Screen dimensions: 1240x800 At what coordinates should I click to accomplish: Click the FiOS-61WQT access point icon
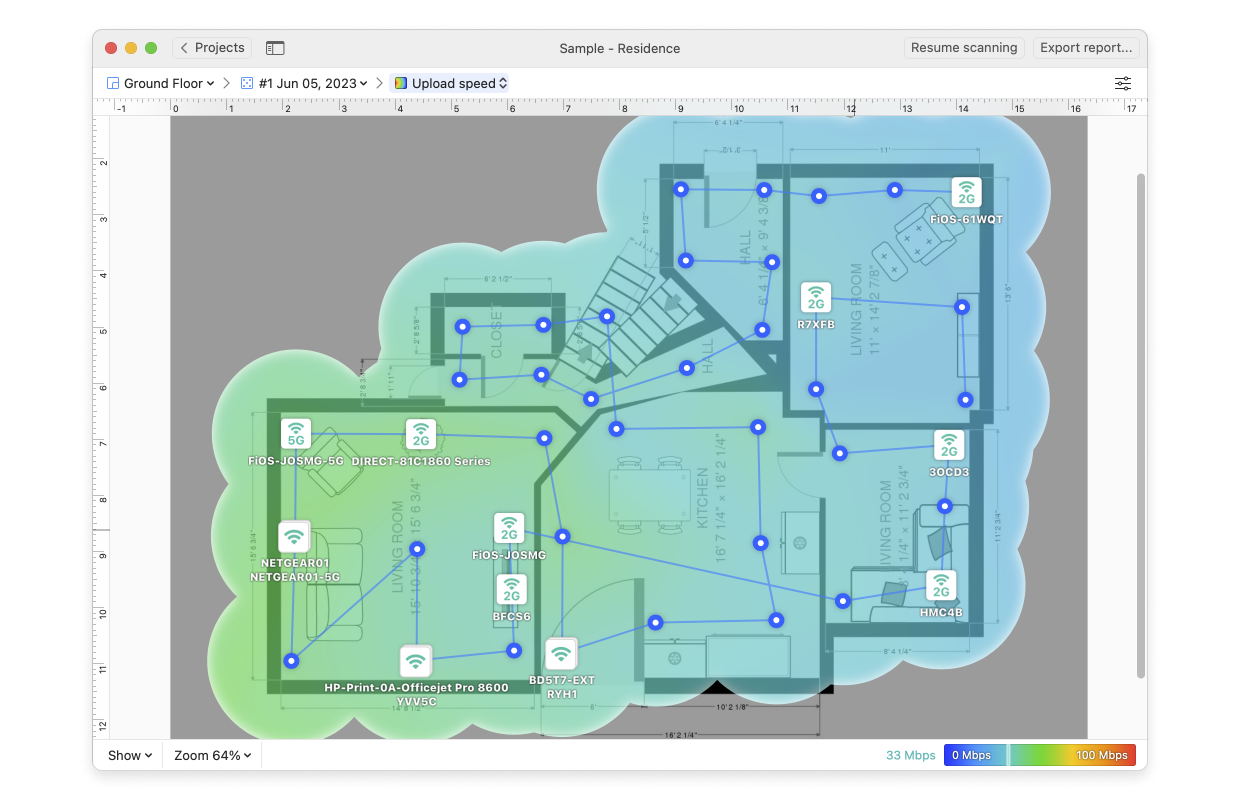966,192
